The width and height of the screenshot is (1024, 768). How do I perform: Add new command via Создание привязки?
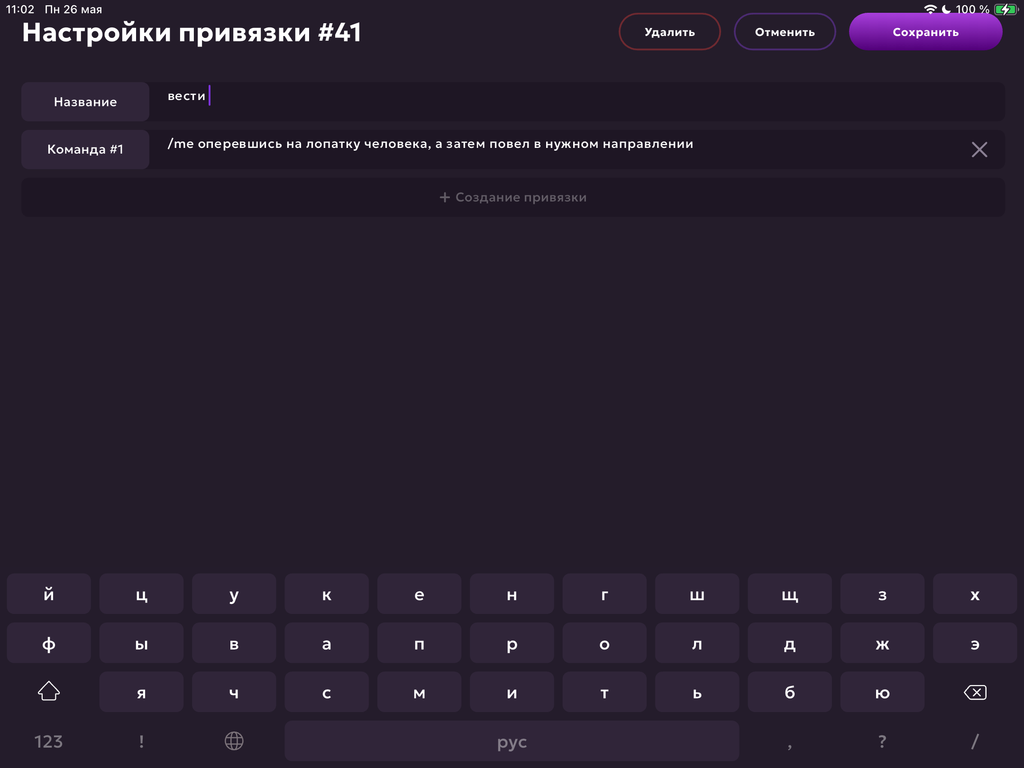[x=513, y=197]
